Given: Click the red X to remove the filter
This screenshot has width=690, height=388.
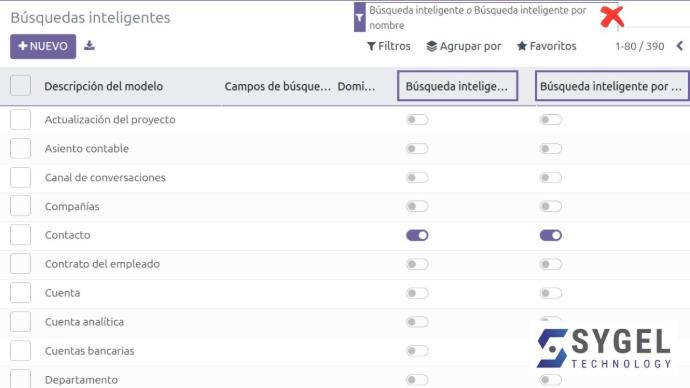Looking at the screenshot, I should [x=612, y=17].
